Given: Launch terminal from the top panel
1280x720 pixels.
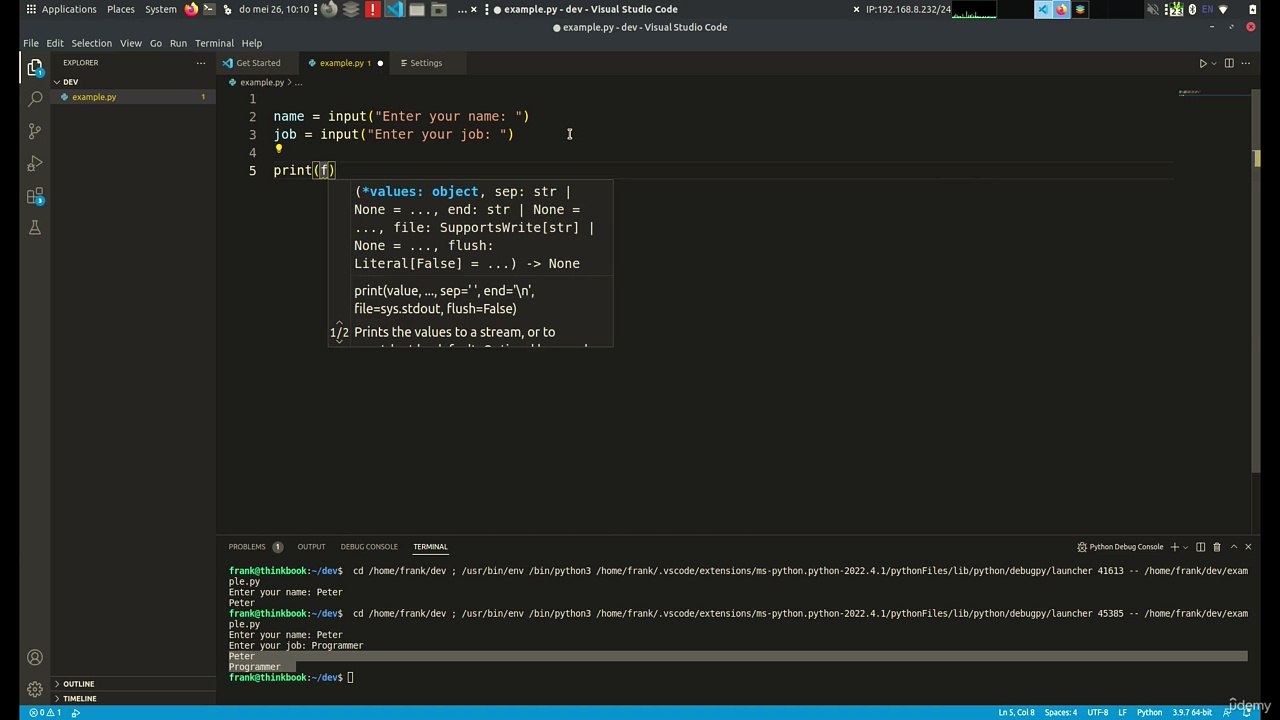Looking at the screenshot, I should coord(208,9).
